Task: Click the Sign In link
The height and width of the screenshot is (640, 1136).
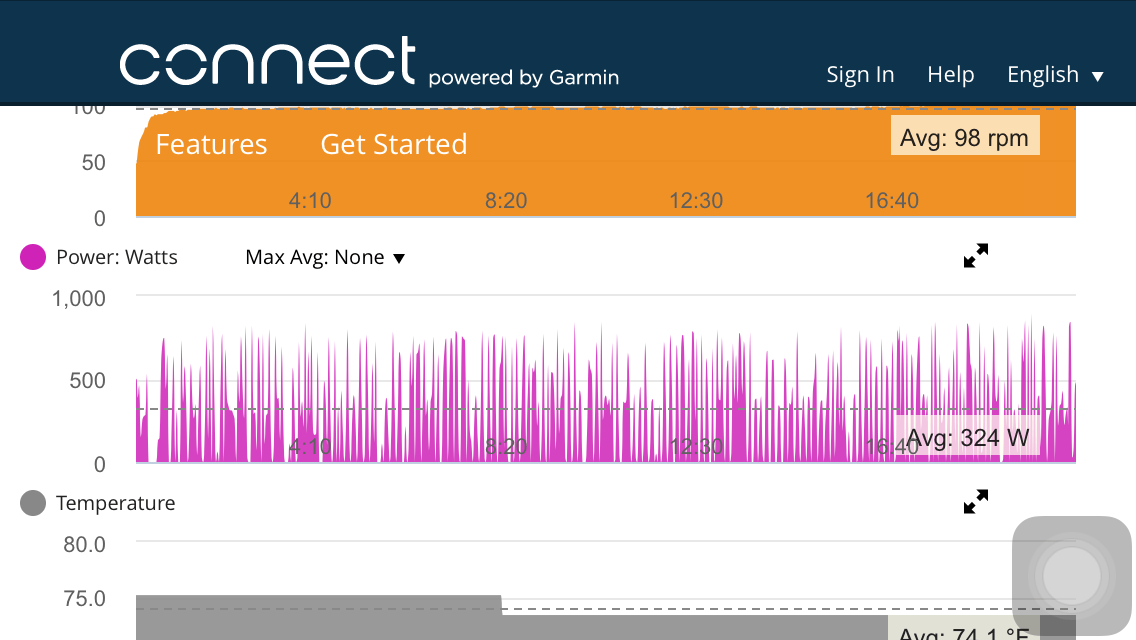Action: 860,74
